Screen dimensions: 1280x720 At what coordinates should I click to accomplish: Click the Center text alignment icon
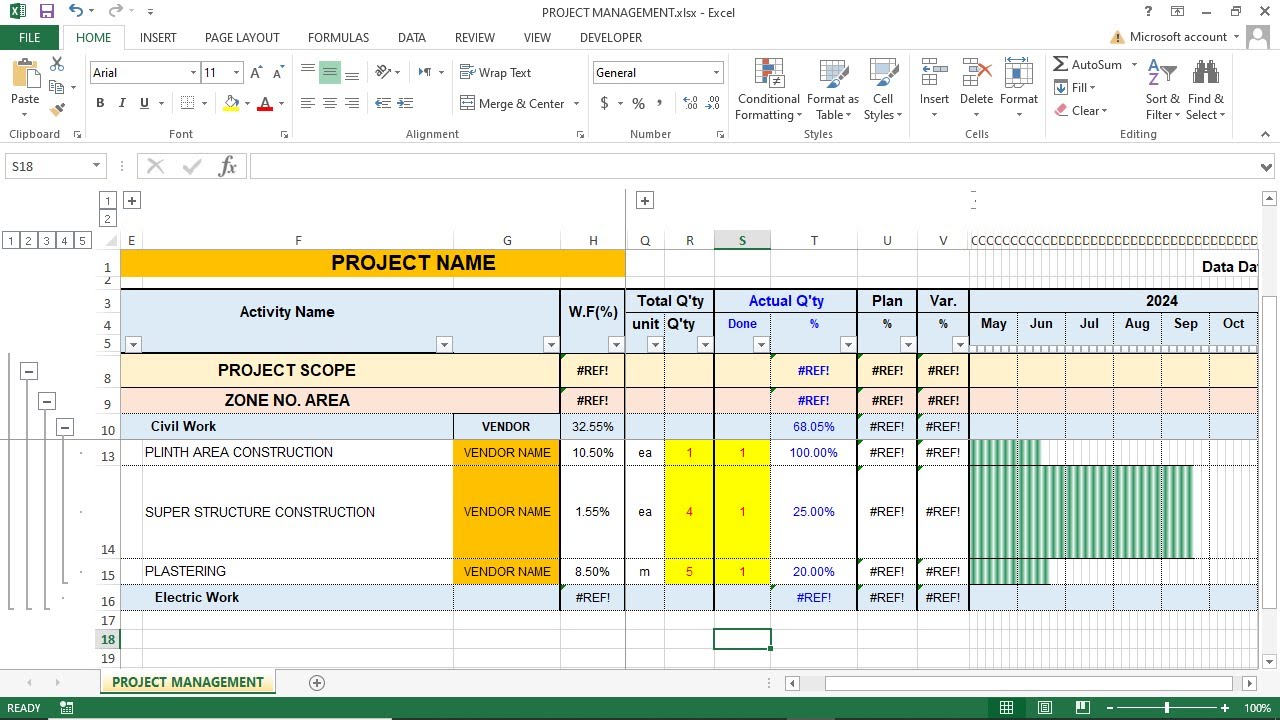[x=330, y=103]
